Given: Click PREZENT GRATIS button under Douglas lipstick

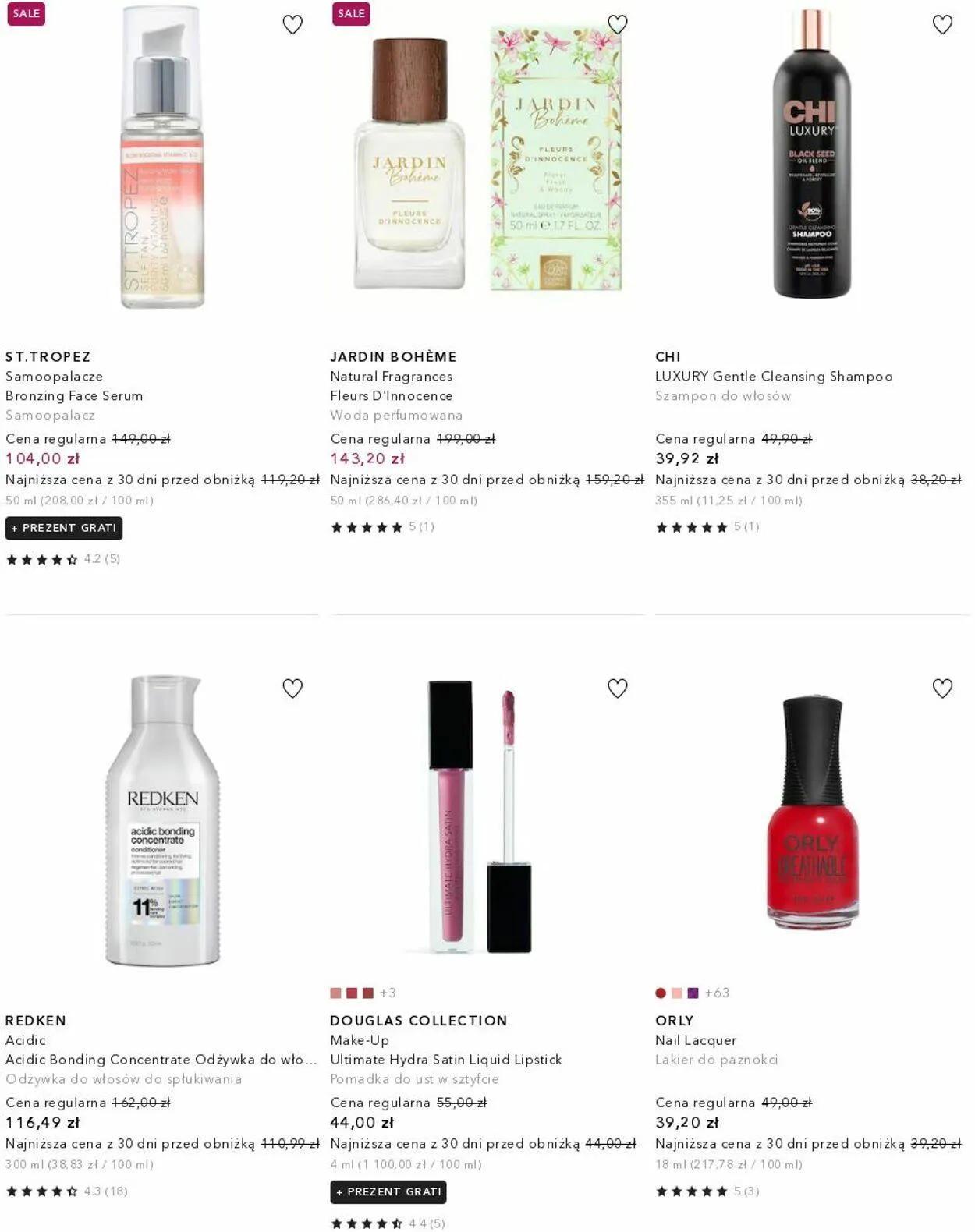Looking at the screenshot, I should pos(388,1191).
